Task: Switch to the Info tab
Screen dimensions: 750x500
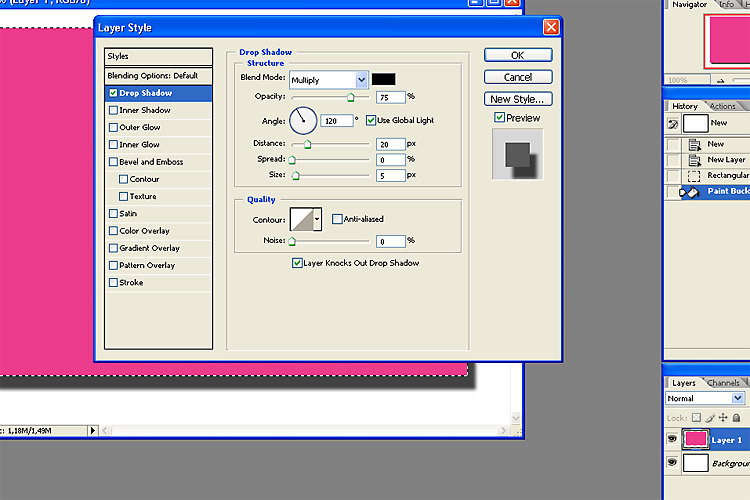Action: coord(727,5)
